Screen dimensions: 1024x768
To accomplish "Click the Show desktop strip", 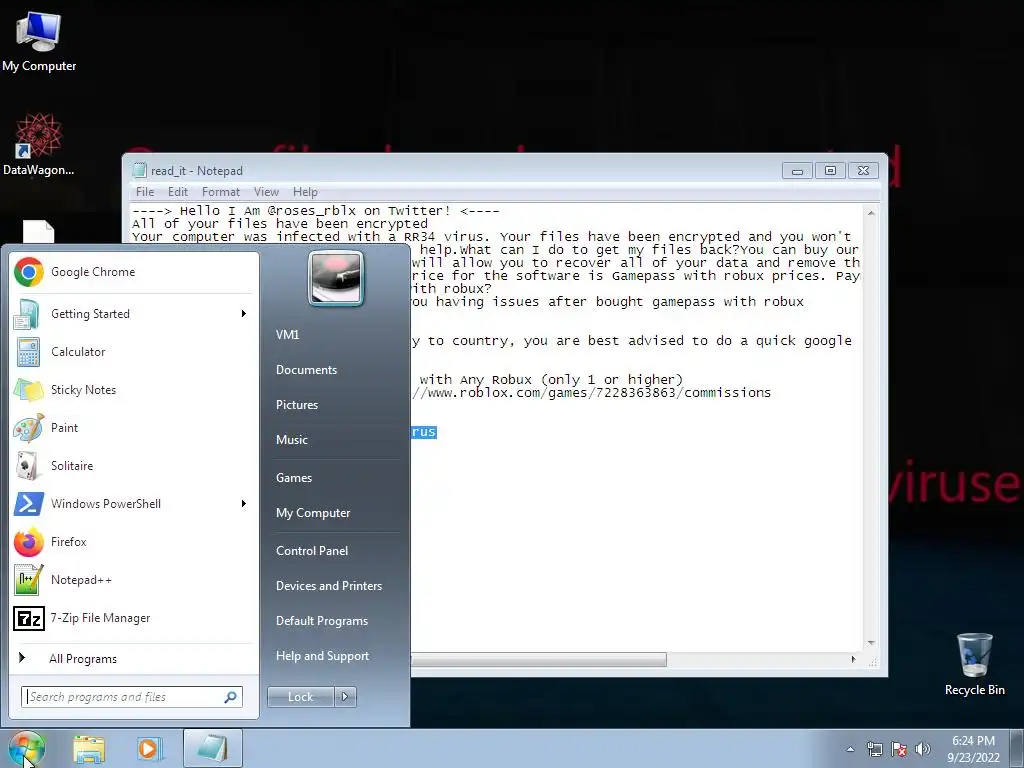I will click(1019, 749).
